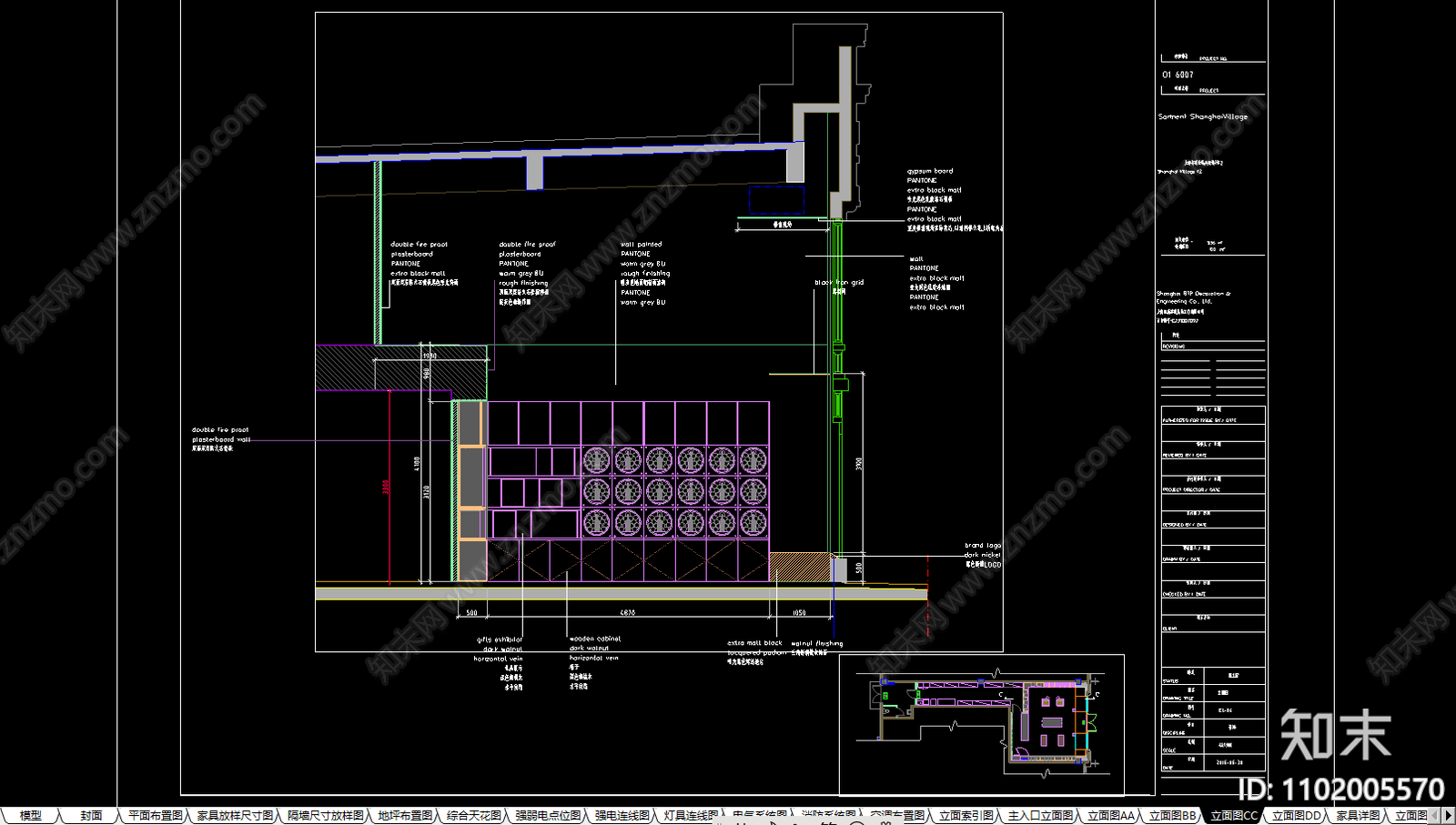Image resolution: width=1456 pixels, height=825 pixels.
Task: Switch to the 模型 model tab
Action: pos(31,816)
